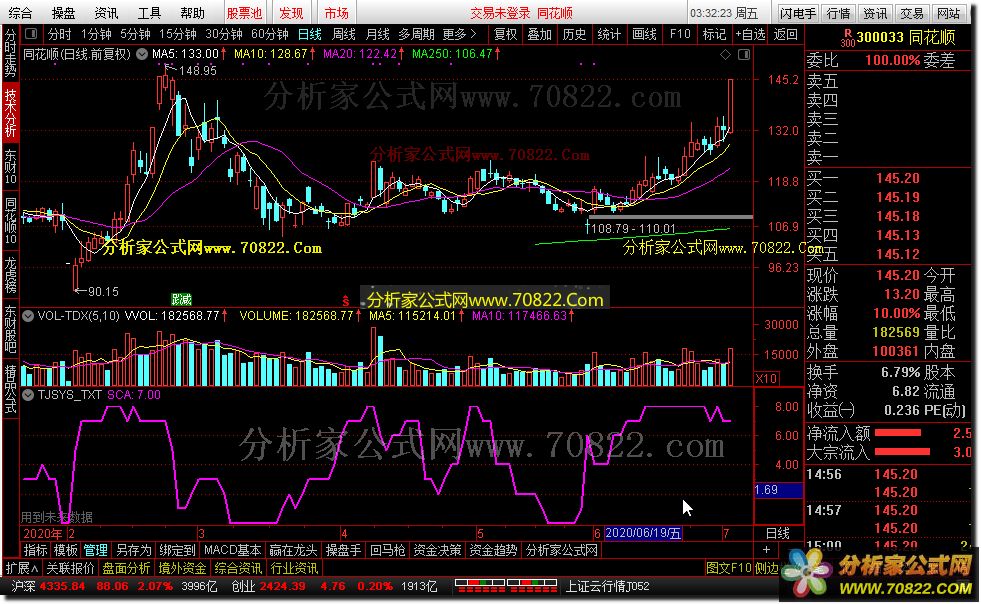Open the 多周期 multi-period view
981x604 pixels.
pos(416,34)
